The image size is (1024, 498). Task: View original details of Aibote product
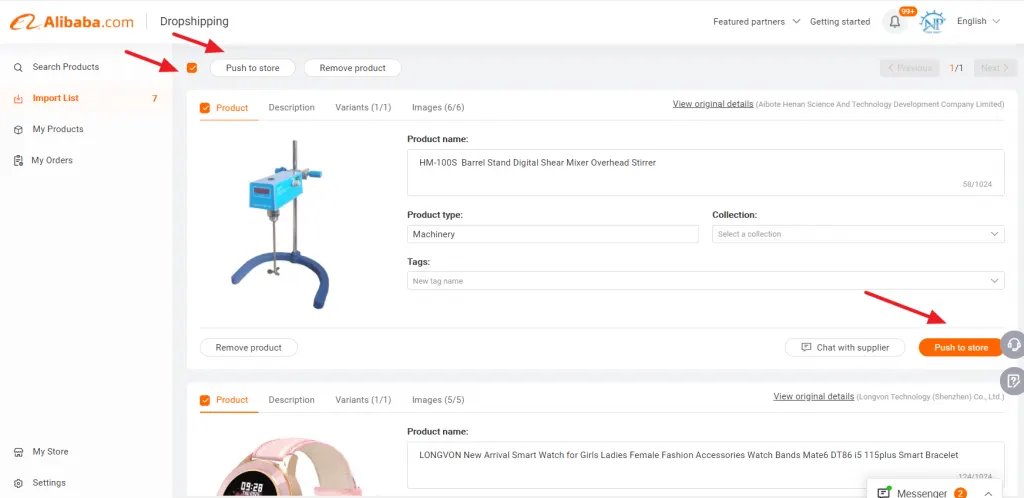point(713,104)
